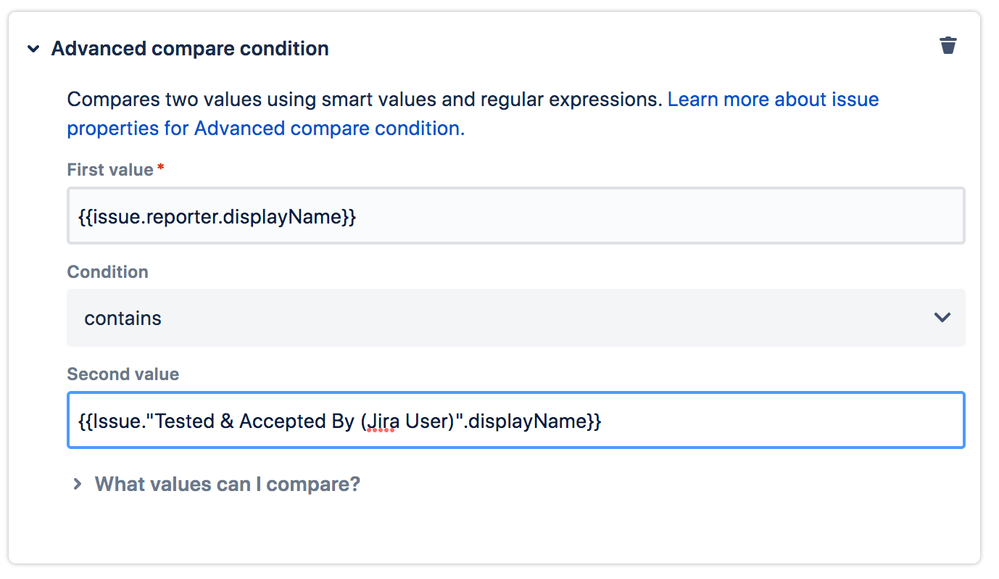The width and height of the screenshot is (999, 579).
Task: Click the link text 'properties for Advanced compare condition.'
Action: [x=266, y=129]
